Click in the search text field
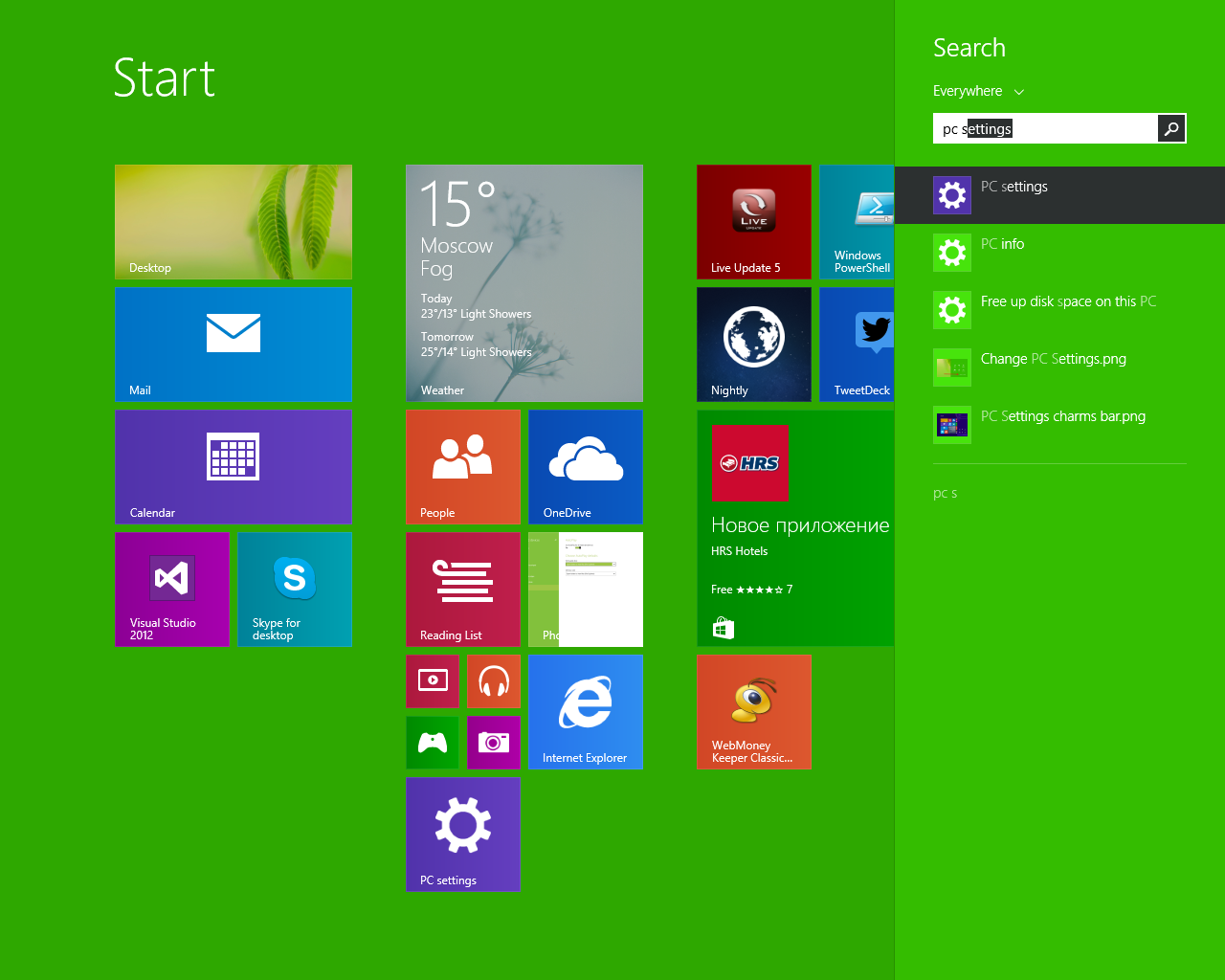1225x980 pixels. (1045, 128)
